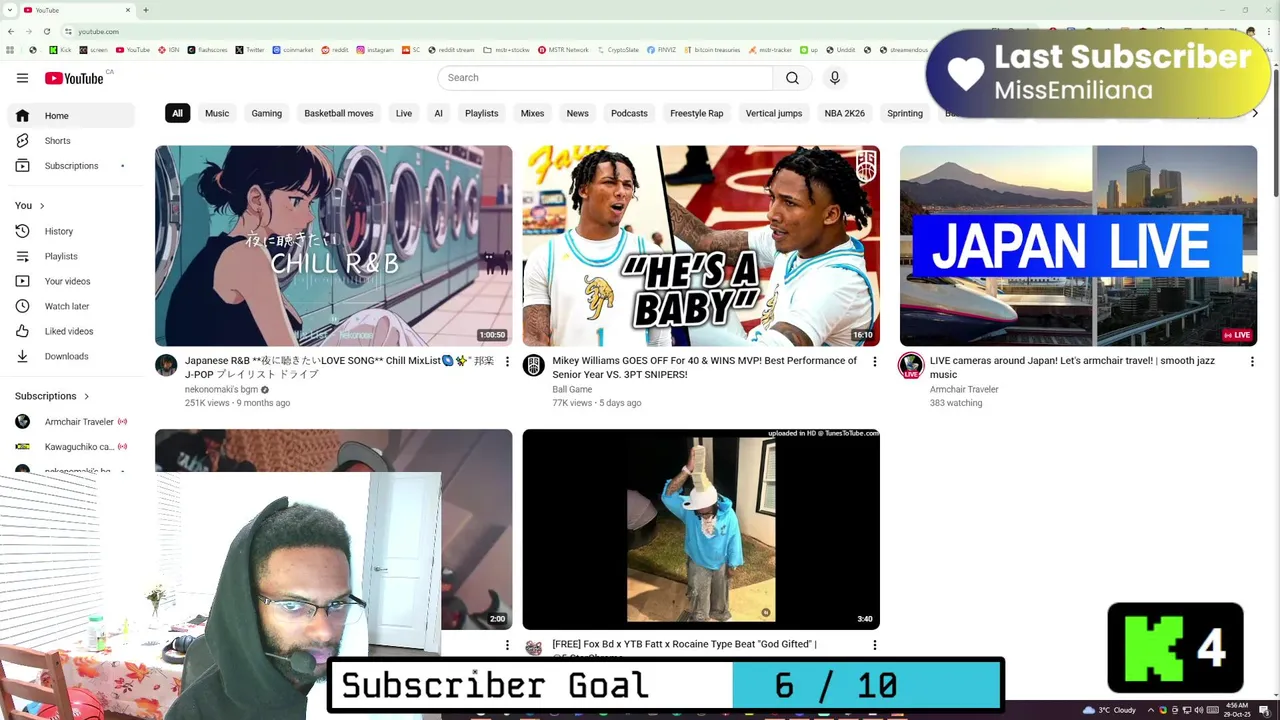Open options menu for Japanese R&B video

507,361
